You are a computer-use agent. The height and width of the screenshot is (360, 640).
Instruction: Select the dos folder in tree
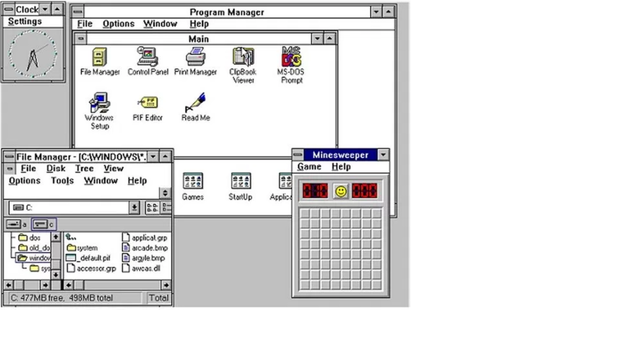coord(30,238)
